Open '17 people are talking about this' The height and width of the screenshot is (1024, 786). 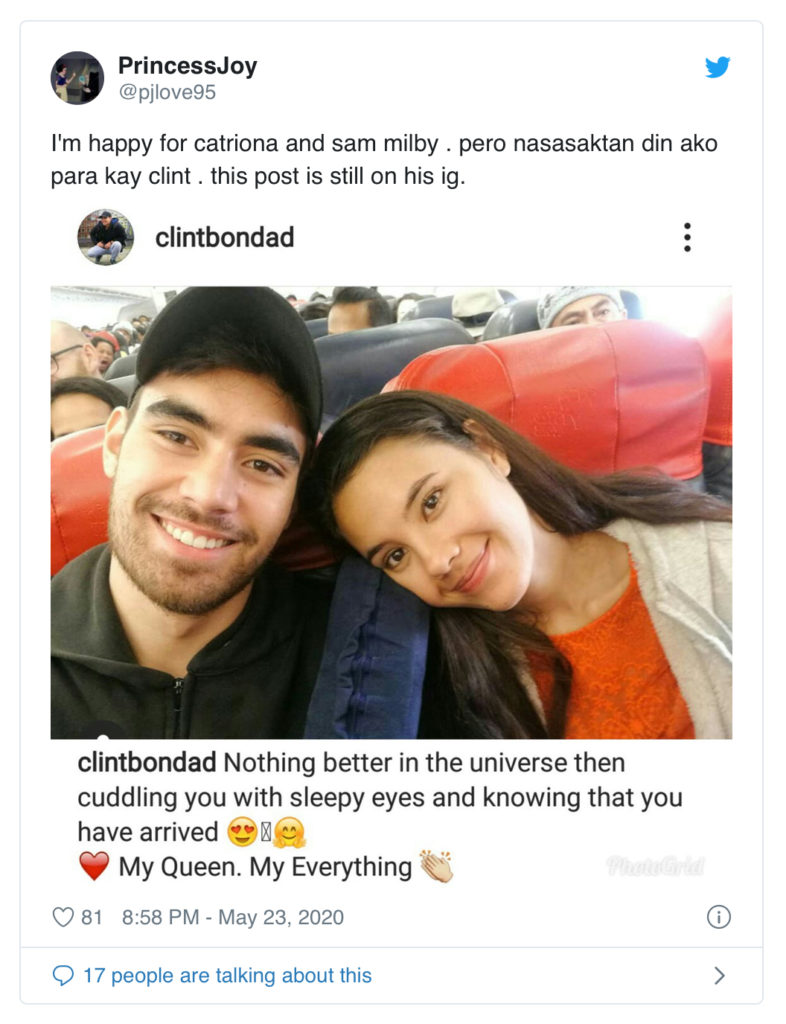227,976
